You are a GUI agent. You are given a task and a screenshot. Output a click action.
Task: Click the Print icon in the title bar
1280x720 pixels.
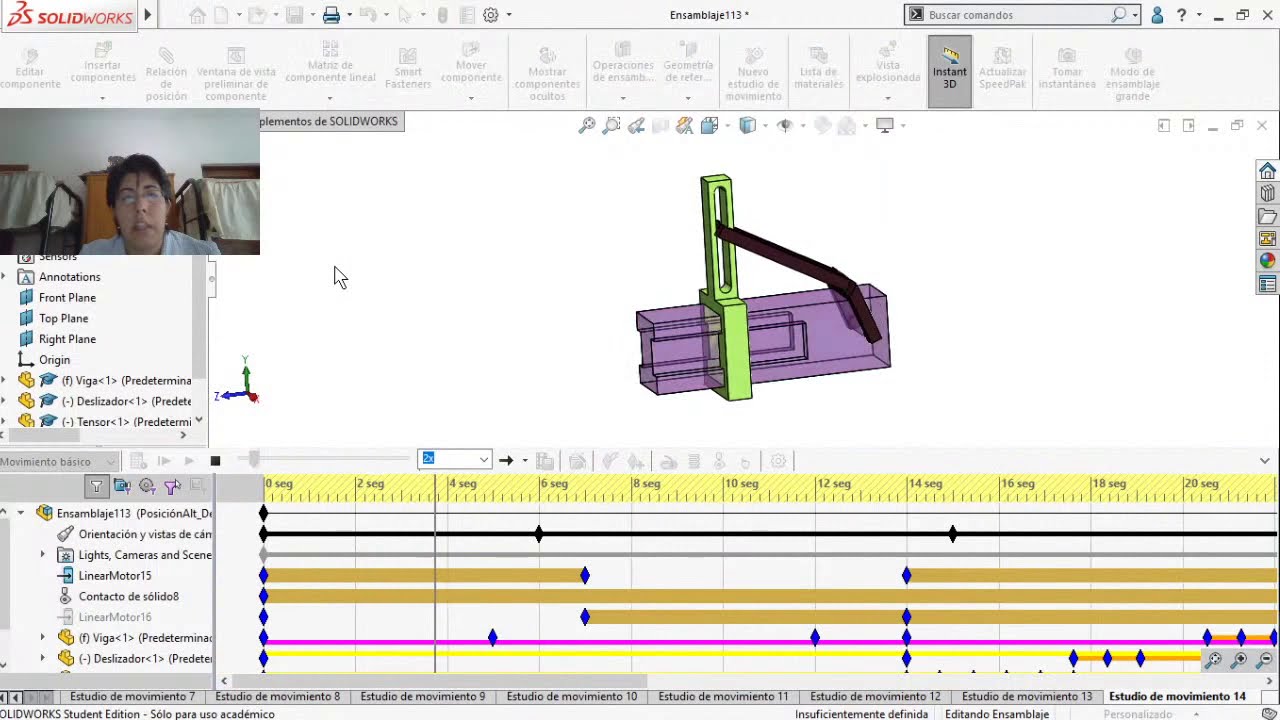331,15
